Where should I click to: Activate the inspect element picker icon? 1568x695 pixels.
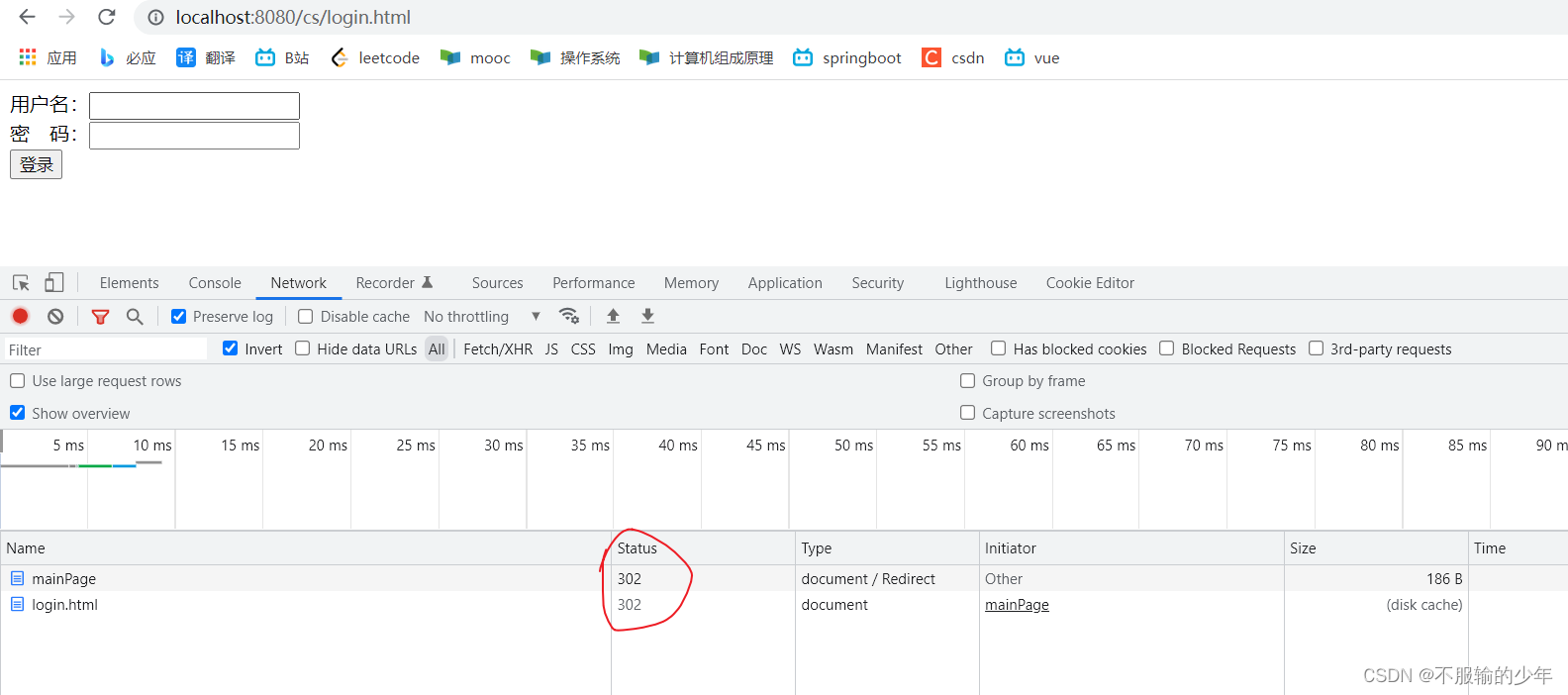click(21, 283)
